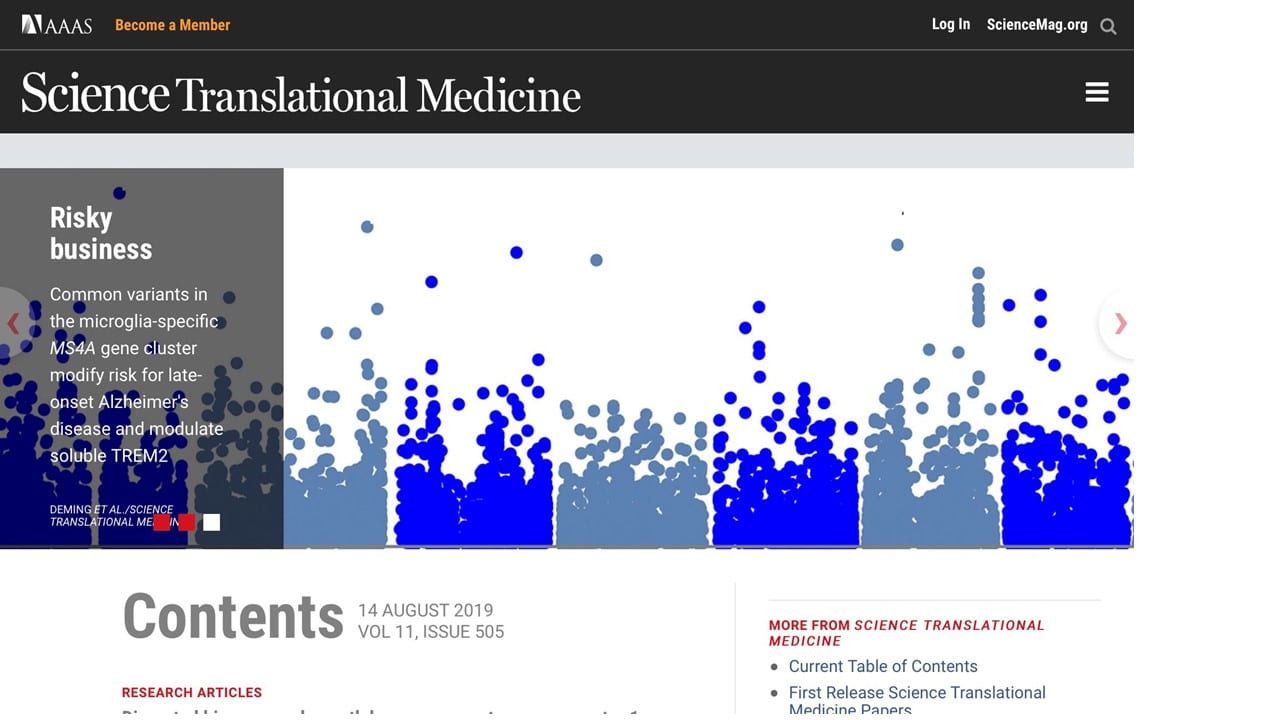Open First Release Science Translational Medicine Papers
This screenshot has width=1280, height=720.
pyautogui.click(x=917, y=700)
